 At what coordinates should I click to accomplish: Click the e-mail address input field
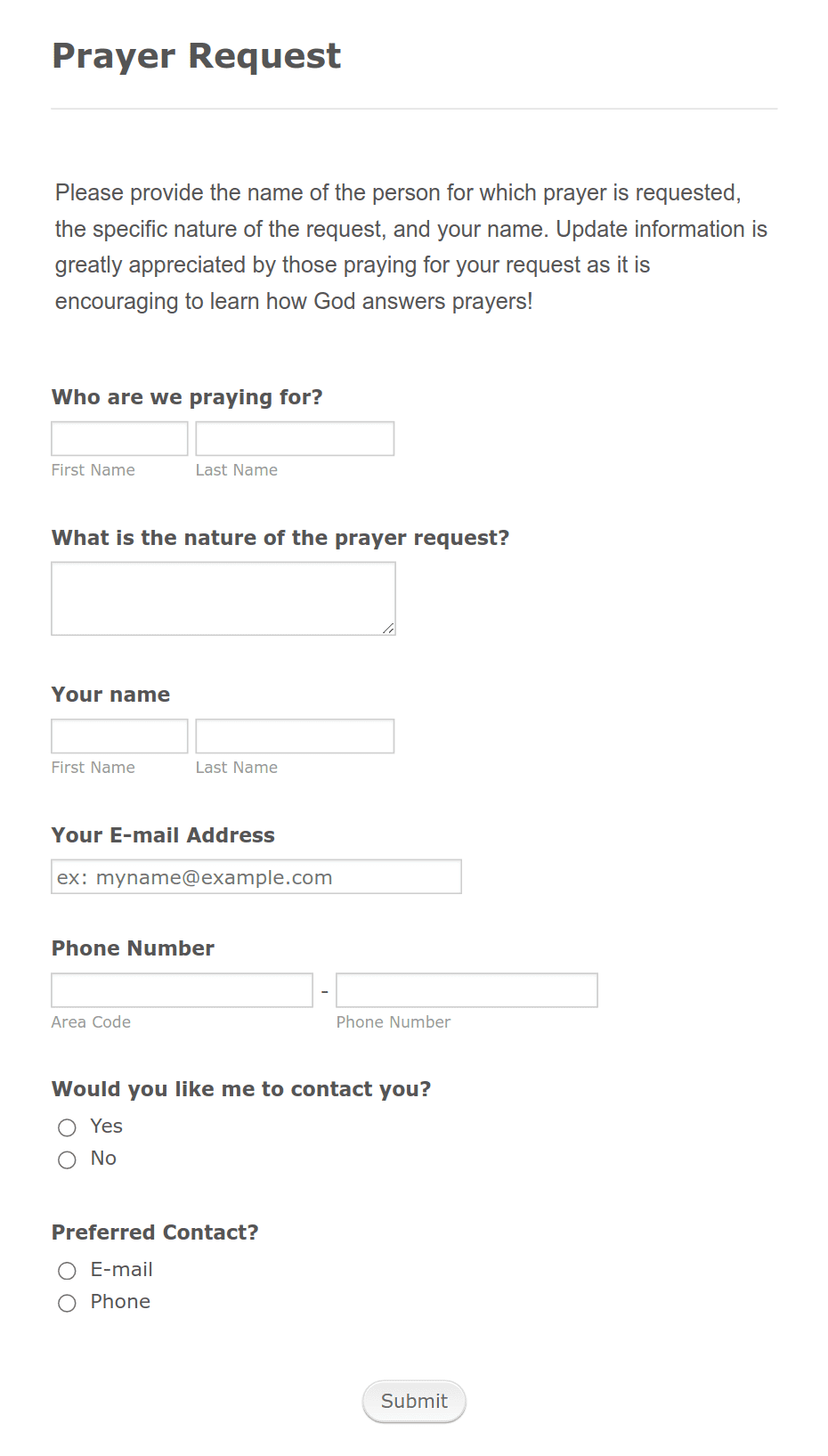(256, 876)
